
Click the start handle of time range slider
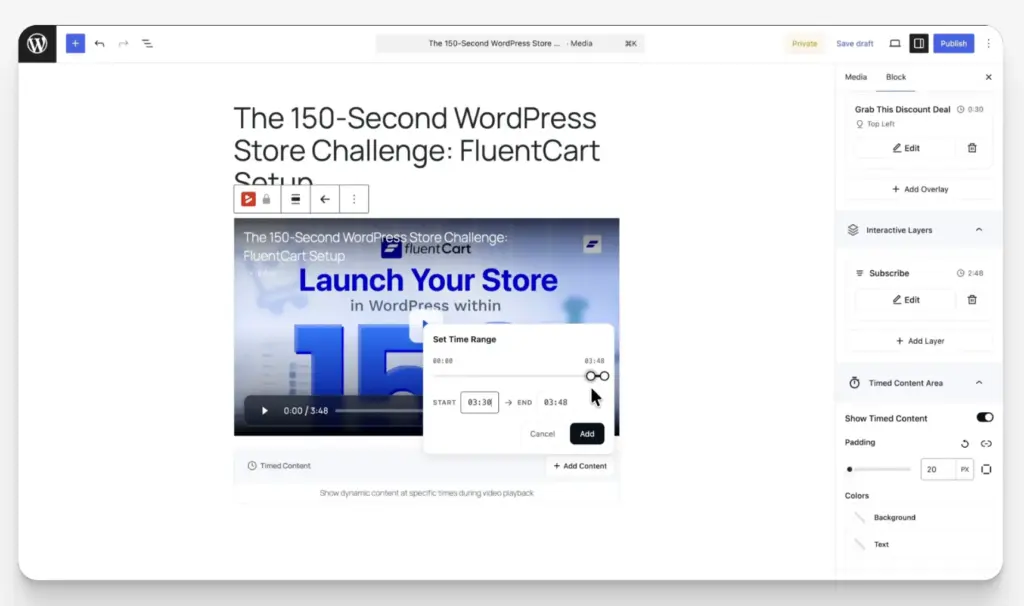point(590,376)
